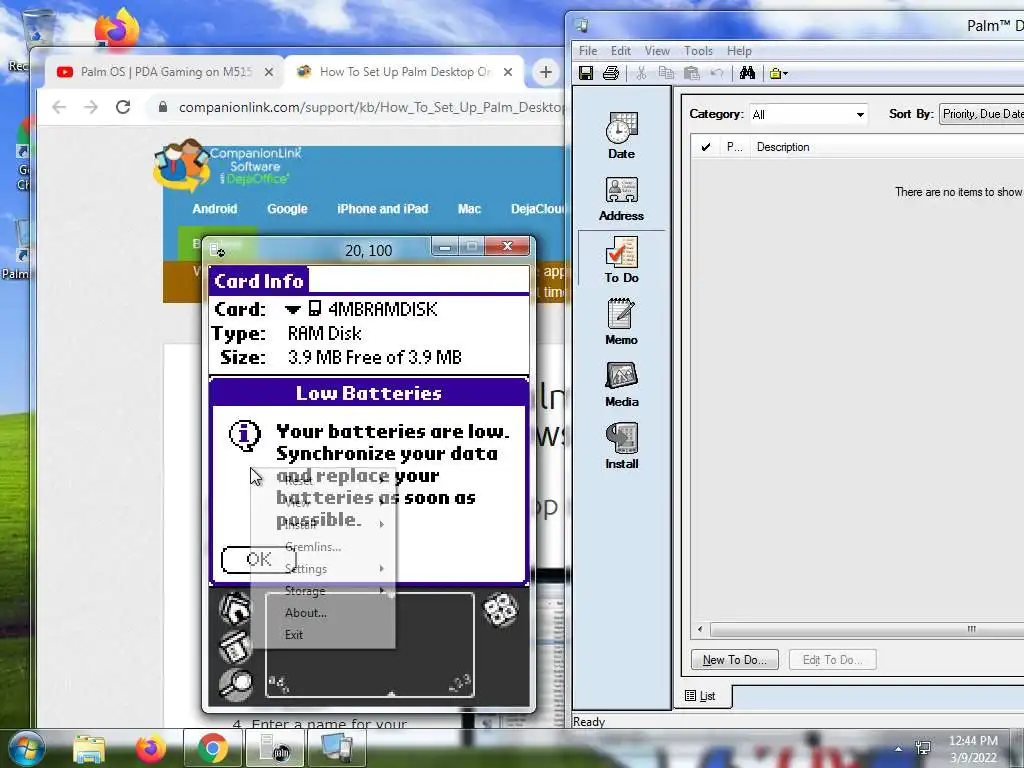
Task: Open Tools menu in Palm Desktop
Action: [x=698, y=50]
